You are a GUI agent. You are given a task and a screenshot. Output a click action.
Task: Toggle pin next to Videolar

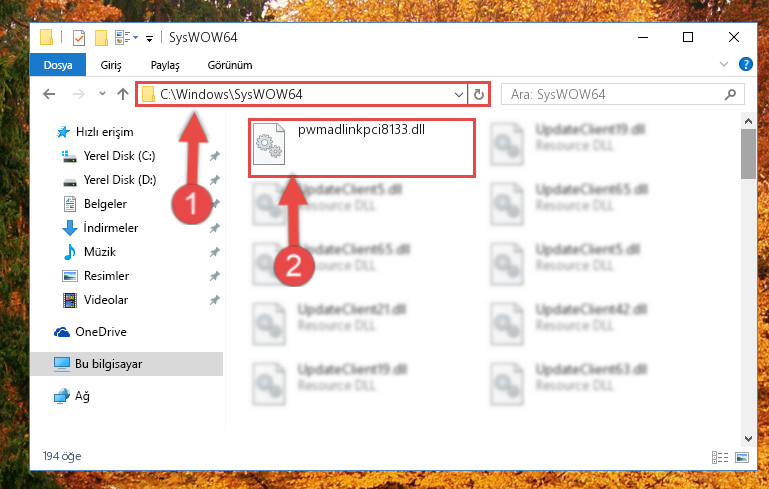click(x=214, y=300)
